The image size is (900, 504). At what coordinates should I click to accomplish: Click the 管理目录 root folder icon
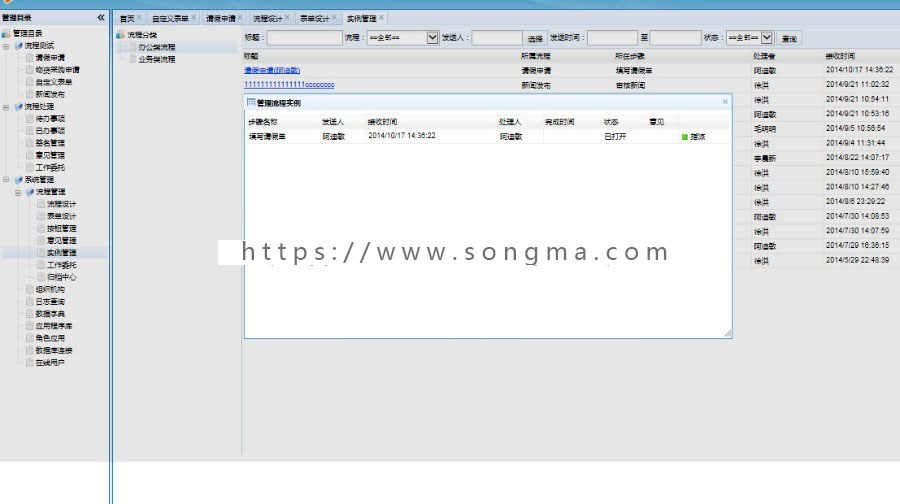6,33
